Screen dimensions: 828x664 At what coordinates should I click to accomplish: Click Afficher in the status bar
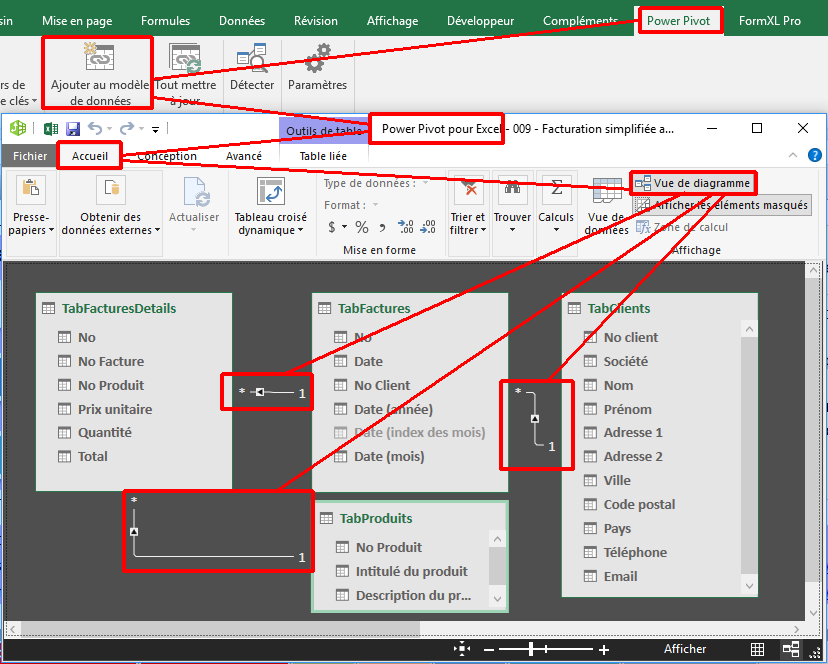(685, 649)
